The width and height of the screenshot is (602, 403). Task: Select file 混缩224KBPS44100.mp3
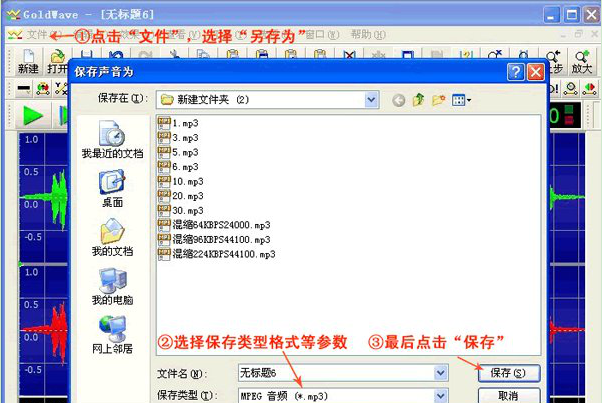(217, 254)
